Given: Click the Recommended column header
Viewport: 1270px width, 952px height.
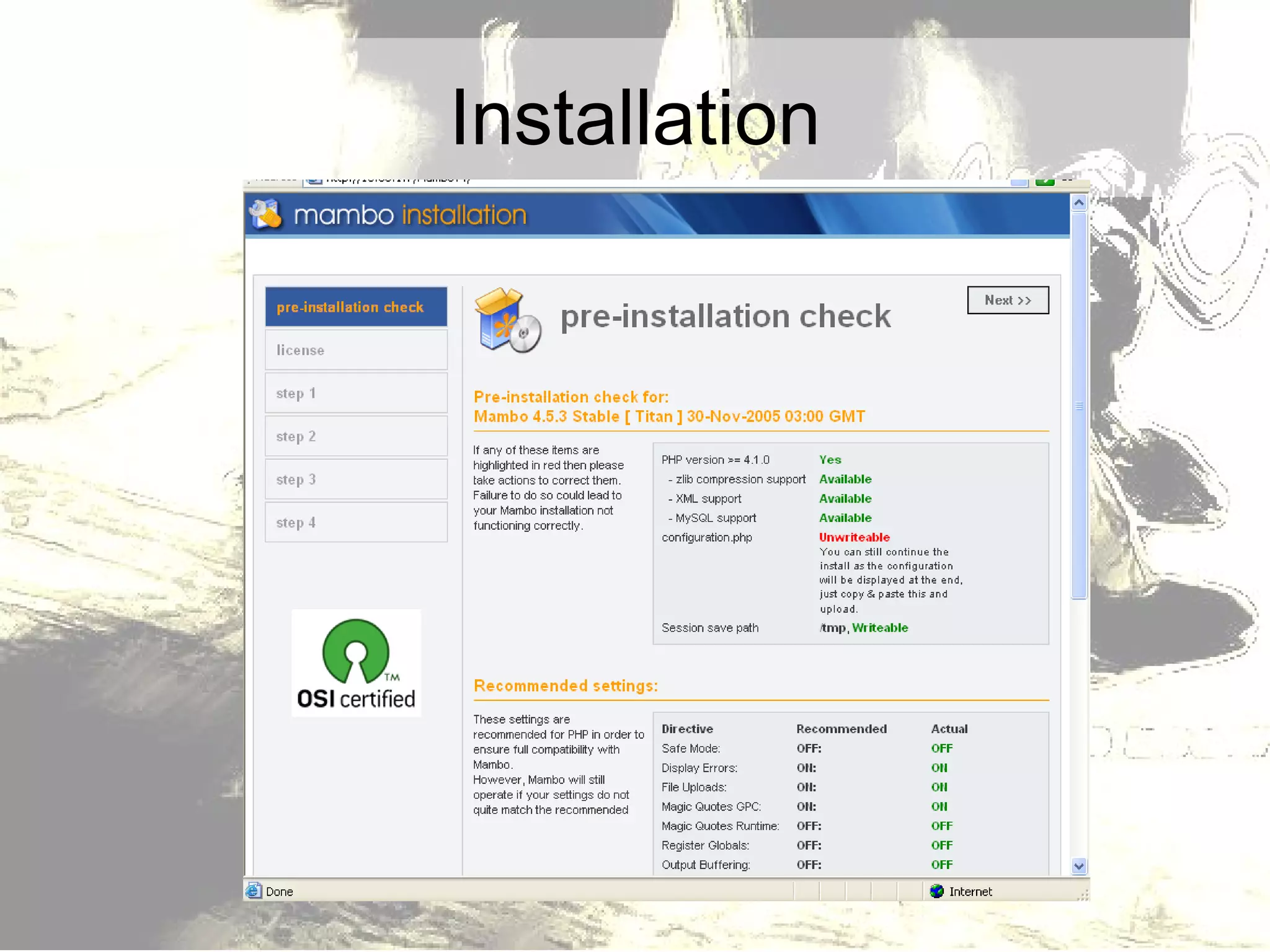Looking at the screenshot, I should (841, 729).
